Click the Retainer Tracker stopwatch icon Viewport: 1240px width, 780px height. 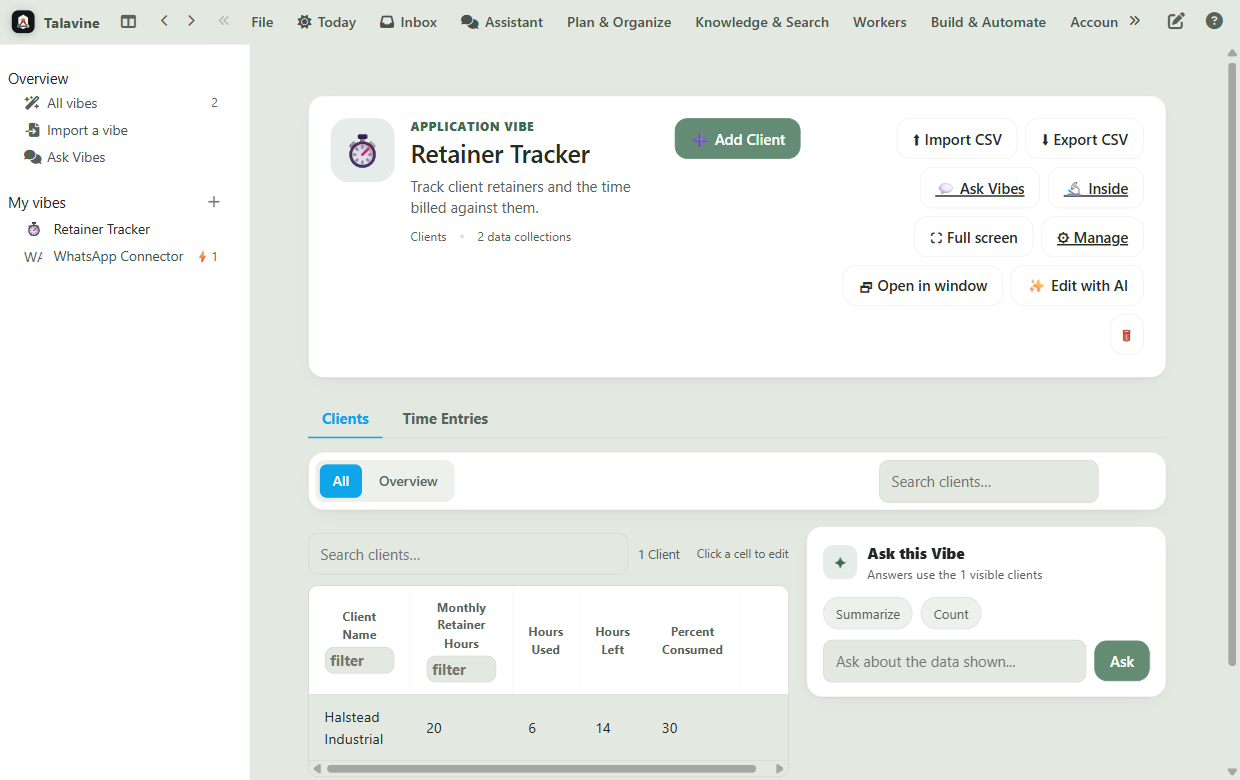363,151
